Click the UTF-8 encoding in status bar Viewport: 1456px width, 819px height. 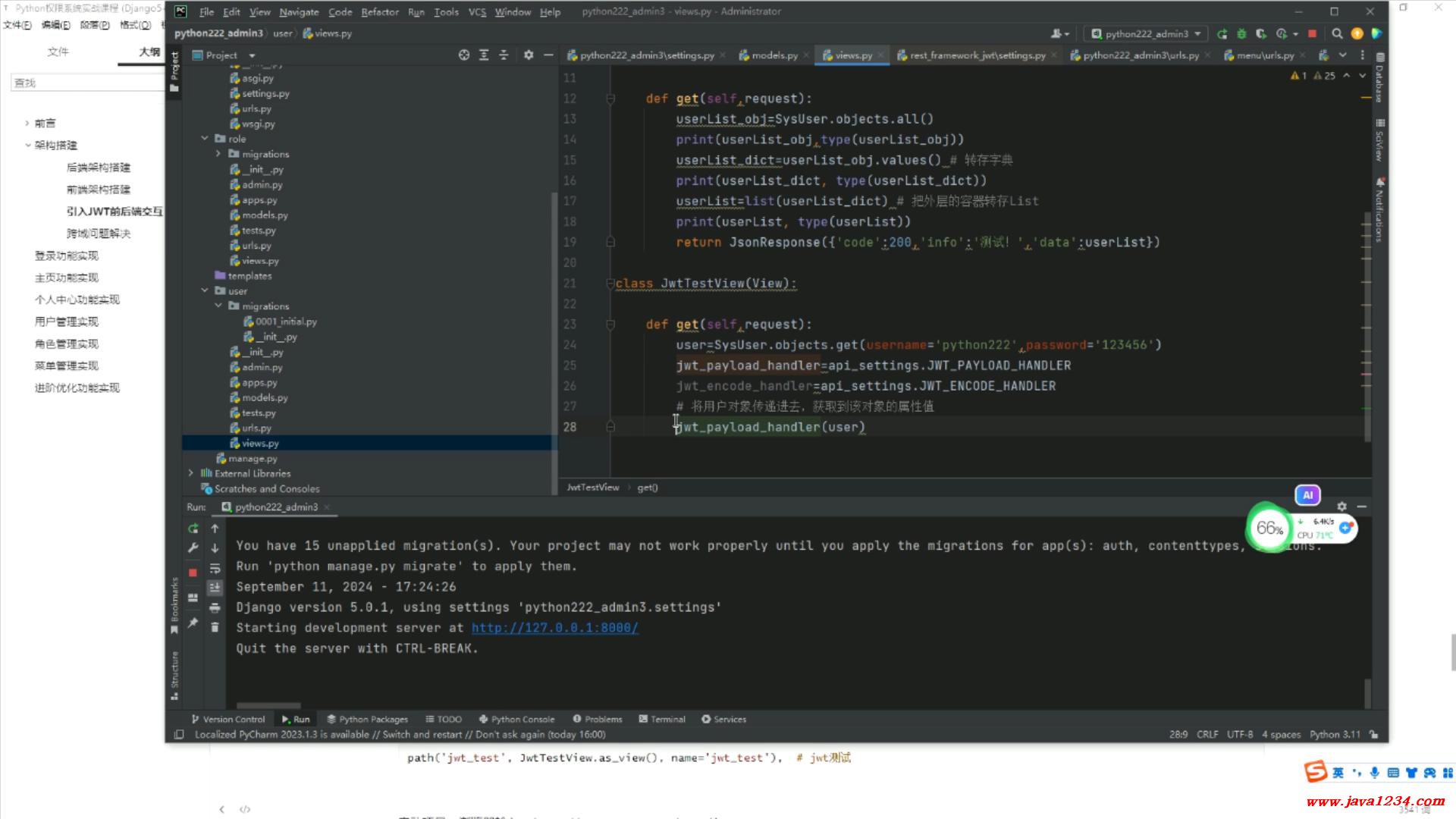(x=1240, y=734)
